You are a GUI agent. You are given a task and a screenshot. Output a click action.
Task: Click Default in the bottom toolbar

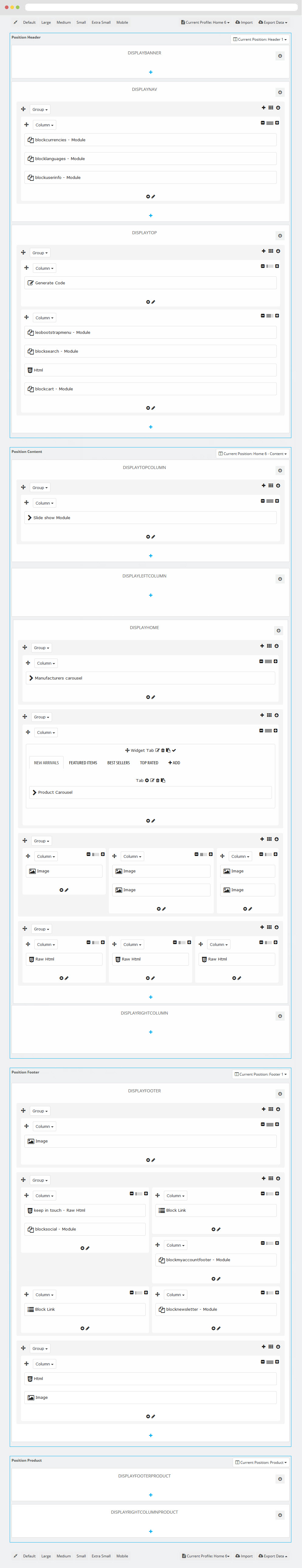[x=29, y=1556]
